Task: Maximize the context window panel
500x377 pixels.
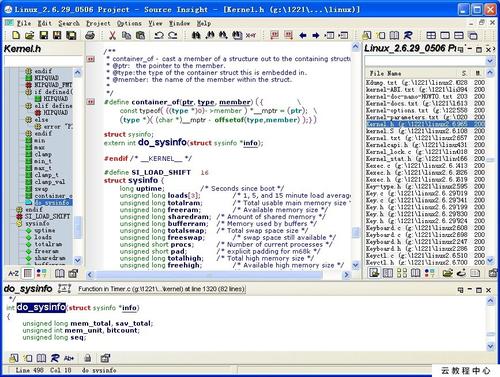Action: [x=479, y=290]
